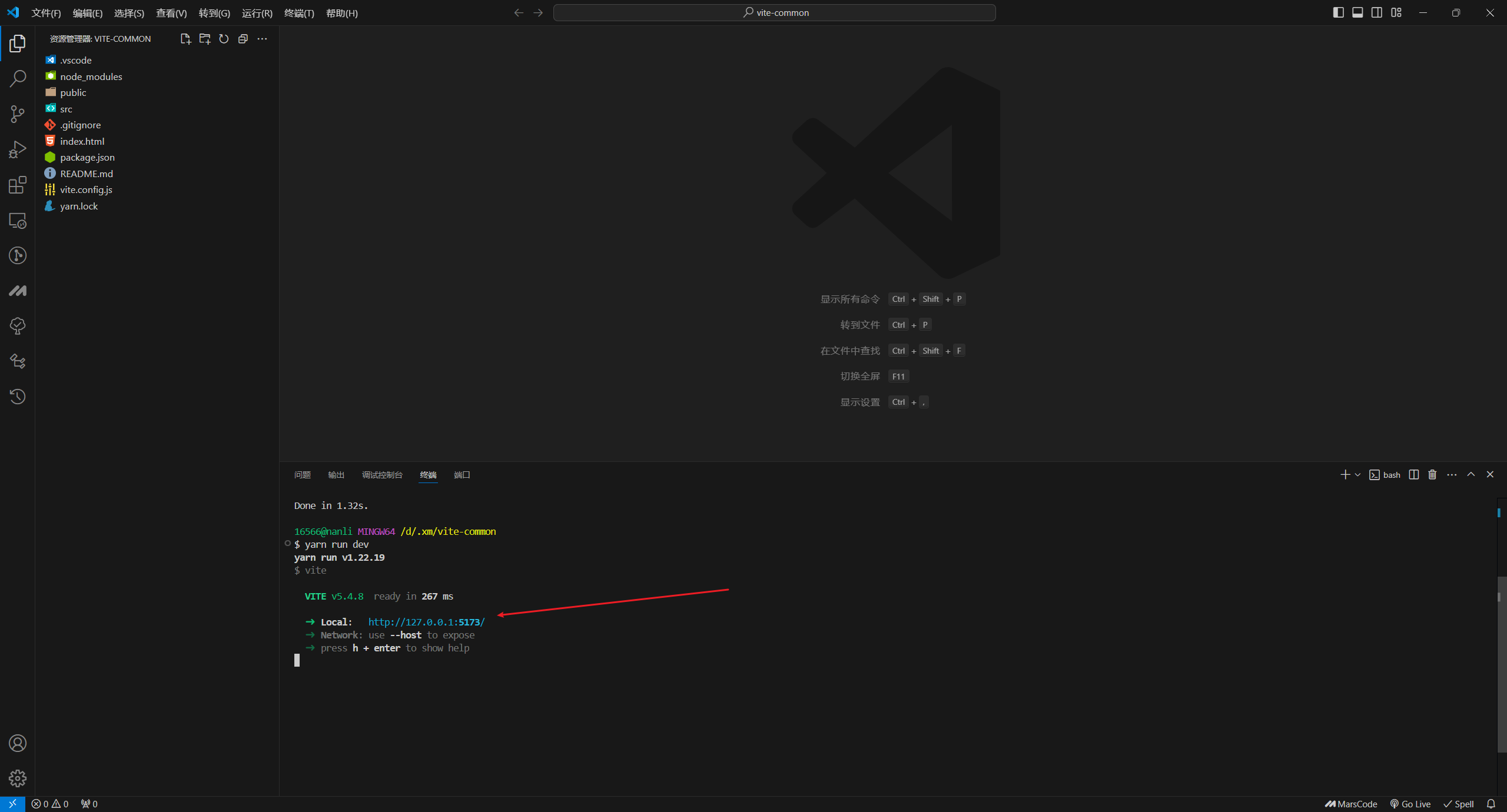Click the New File icon in explorer

tap(185, 39)
